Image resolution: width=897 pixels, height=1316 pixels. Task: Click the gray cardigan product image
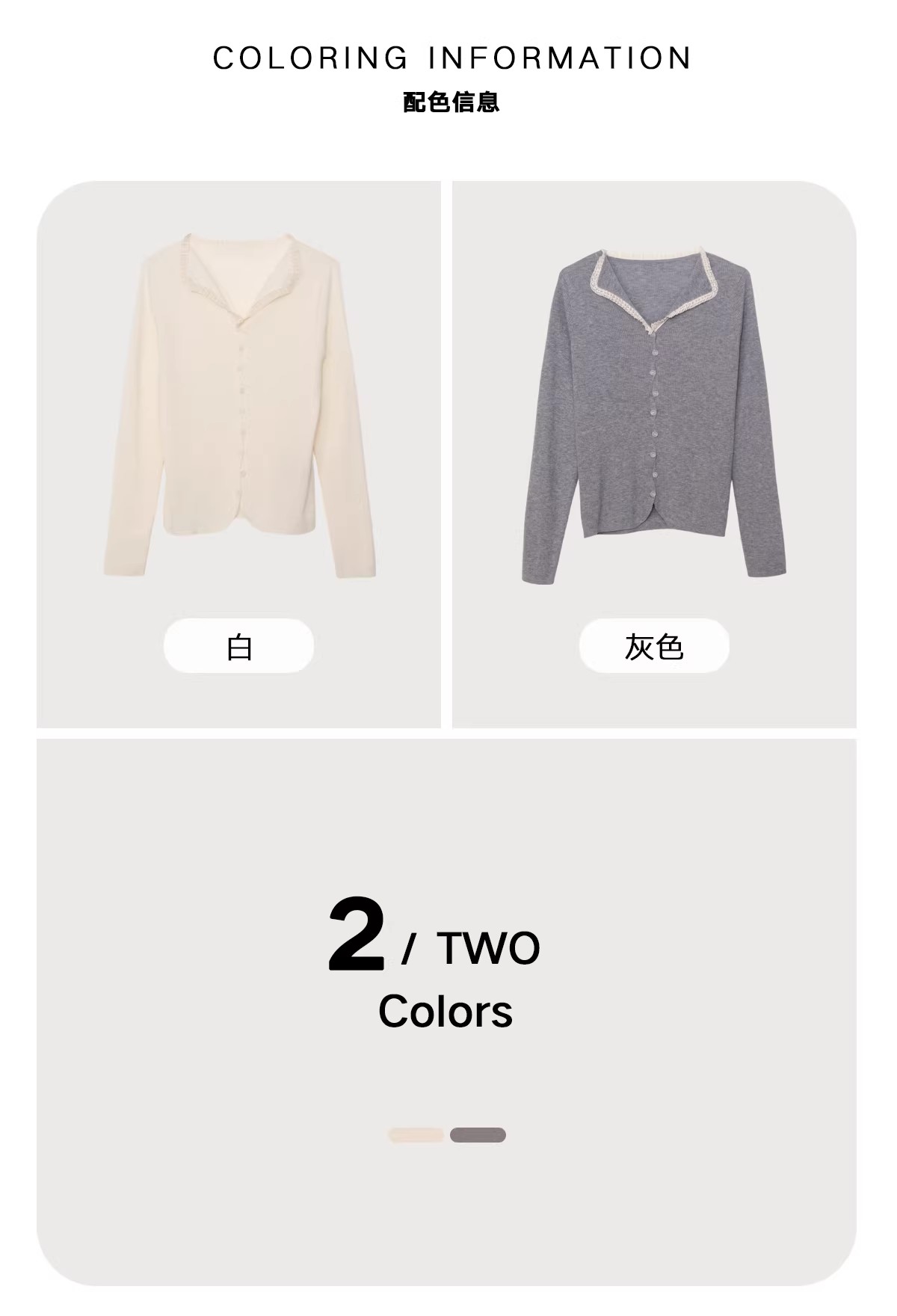tap(654, 413)
